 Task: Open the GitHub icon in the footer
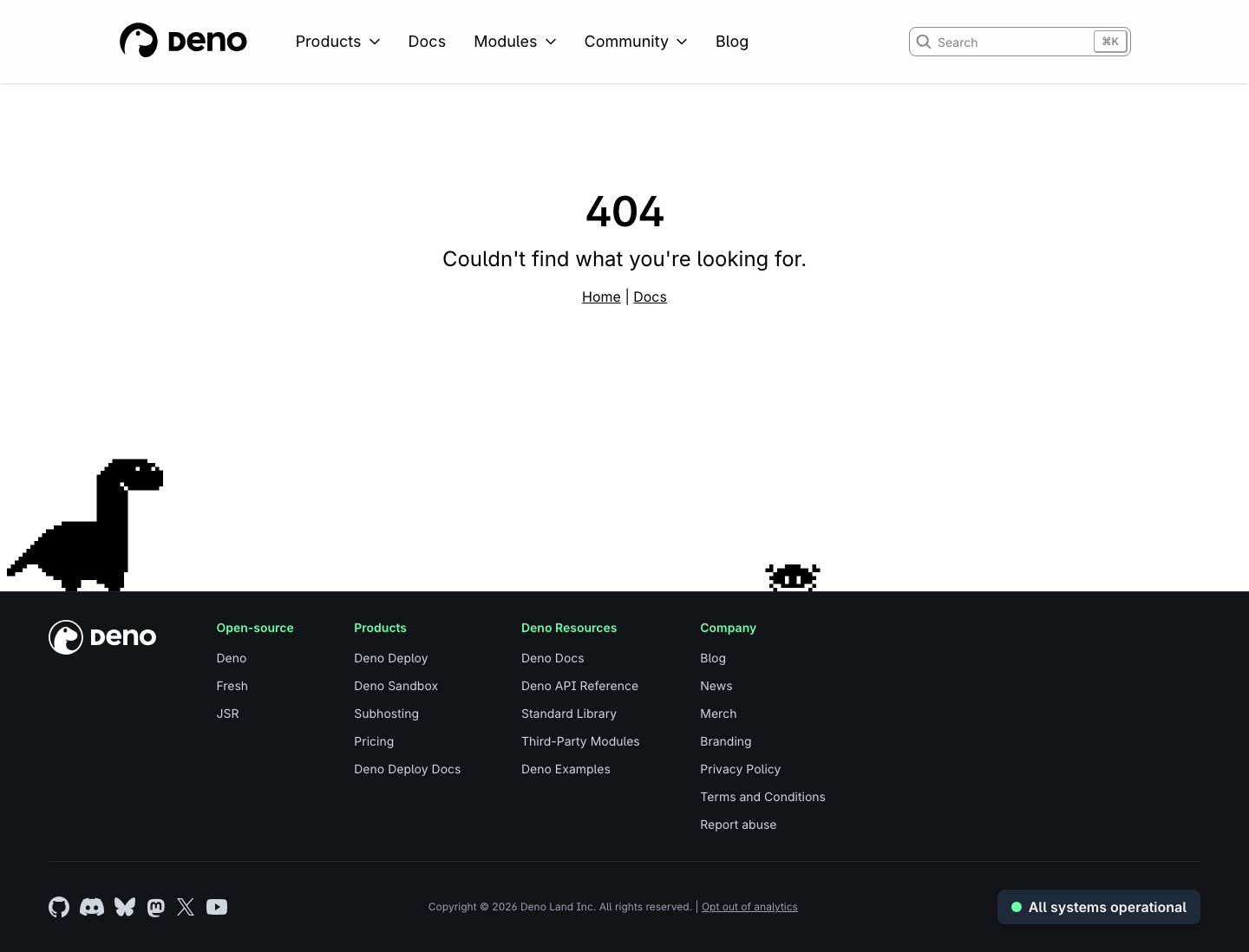(x=59, y=907)
